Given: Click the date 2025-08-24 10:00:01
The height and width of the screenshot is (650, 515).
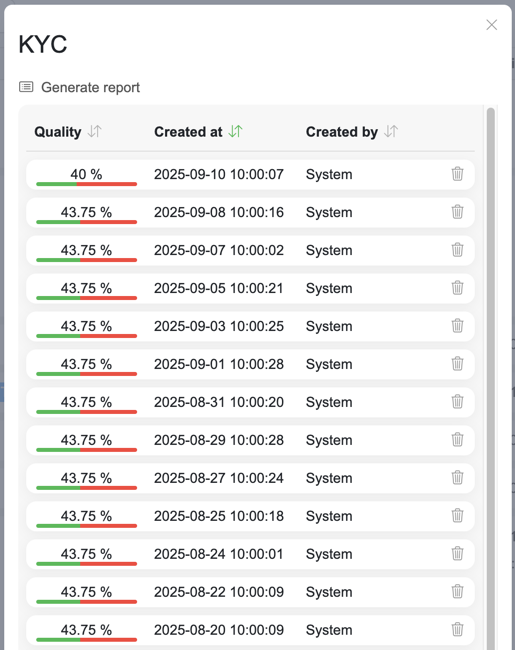Looking at the screenshot, I should click(219, 554).
